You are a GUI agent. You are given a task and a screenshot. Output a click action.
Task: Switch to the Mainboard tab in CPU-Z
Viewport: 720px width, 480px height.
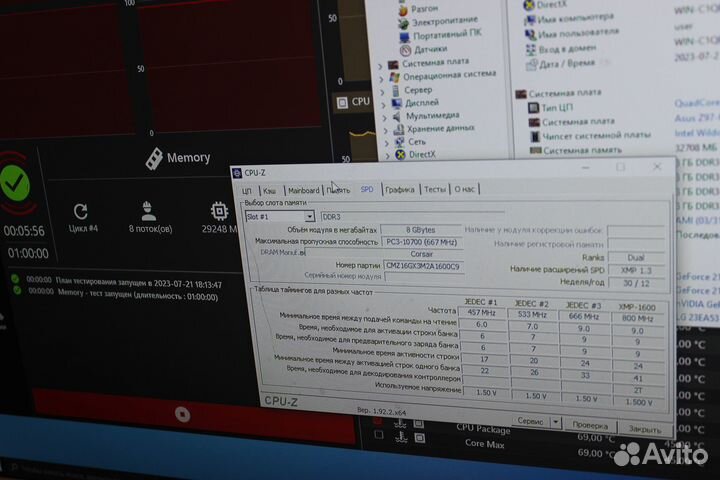point(303,190)
